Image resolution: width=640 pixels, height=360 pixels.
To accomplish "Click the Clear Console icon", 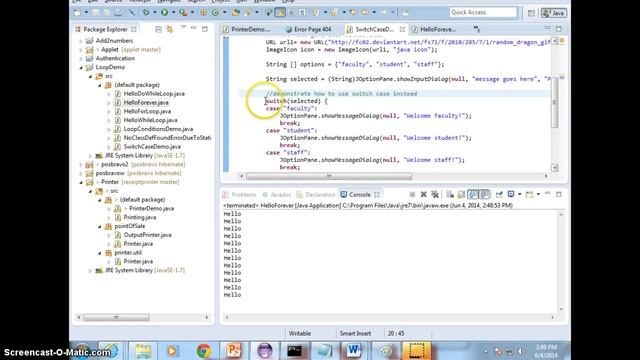I will pos(450,194).
